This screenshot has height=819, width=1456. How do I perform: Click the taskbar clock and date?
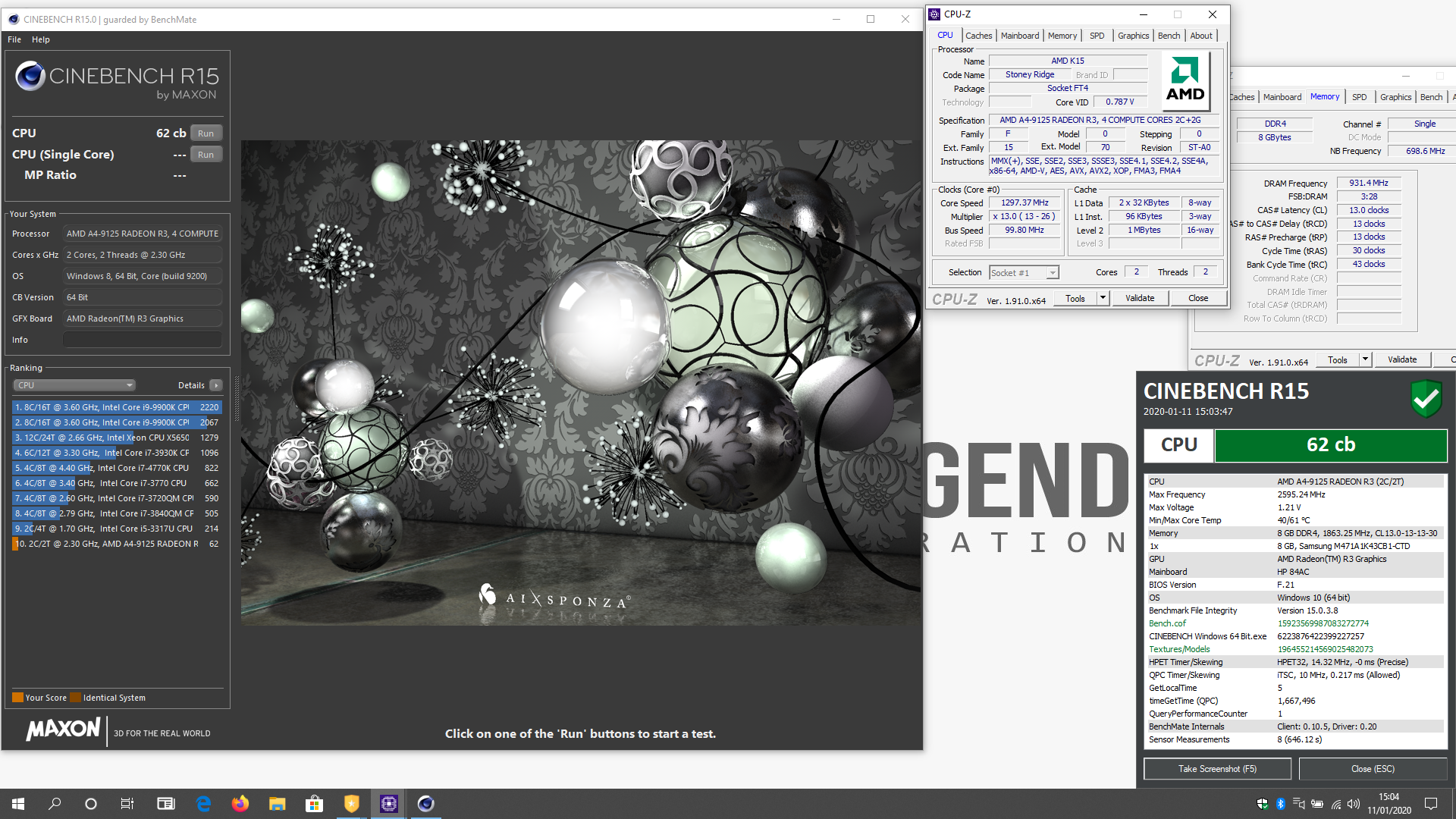point(1389,804)
